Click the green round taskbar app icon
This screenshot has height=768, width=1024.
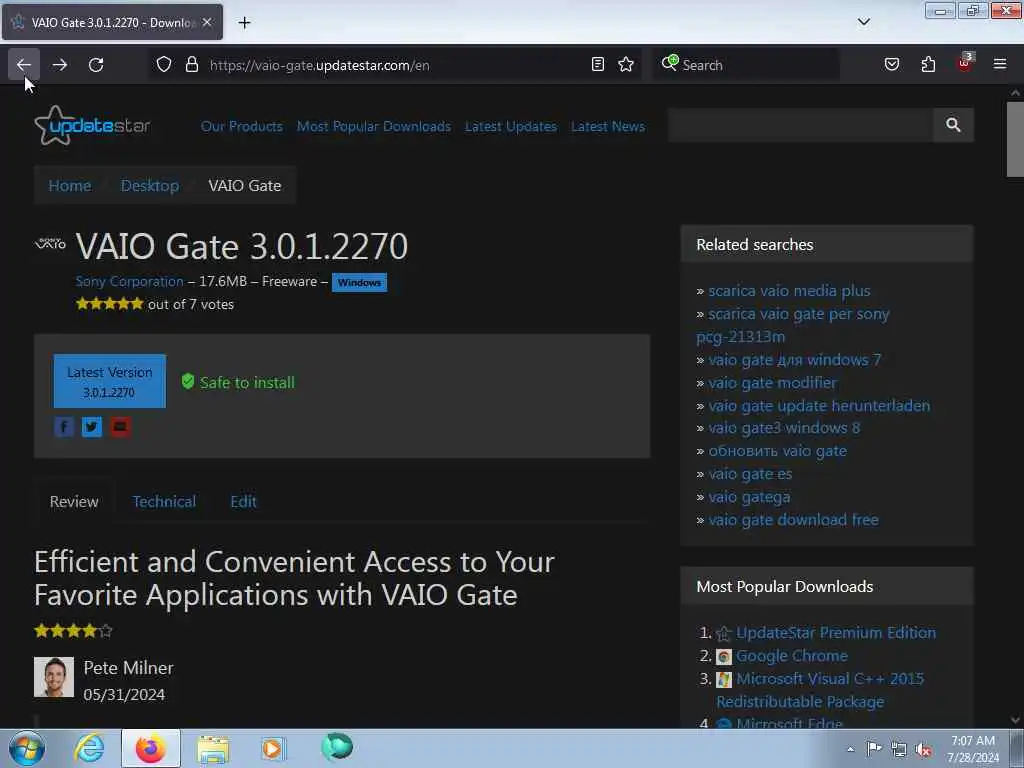[x=337, y=747]
